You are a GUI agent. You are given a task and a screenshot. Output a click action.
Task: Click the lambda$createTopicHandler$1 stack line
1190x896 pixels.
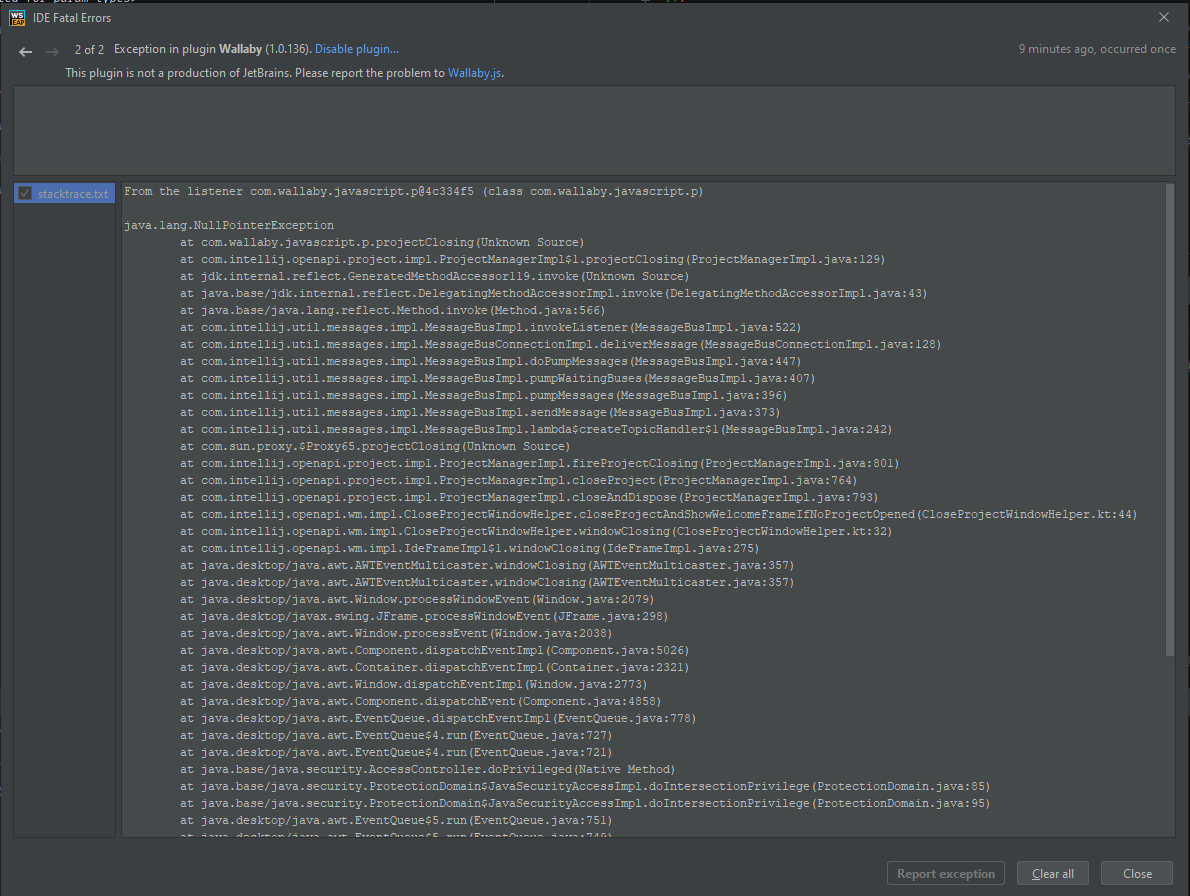click(x=536, y=429)
